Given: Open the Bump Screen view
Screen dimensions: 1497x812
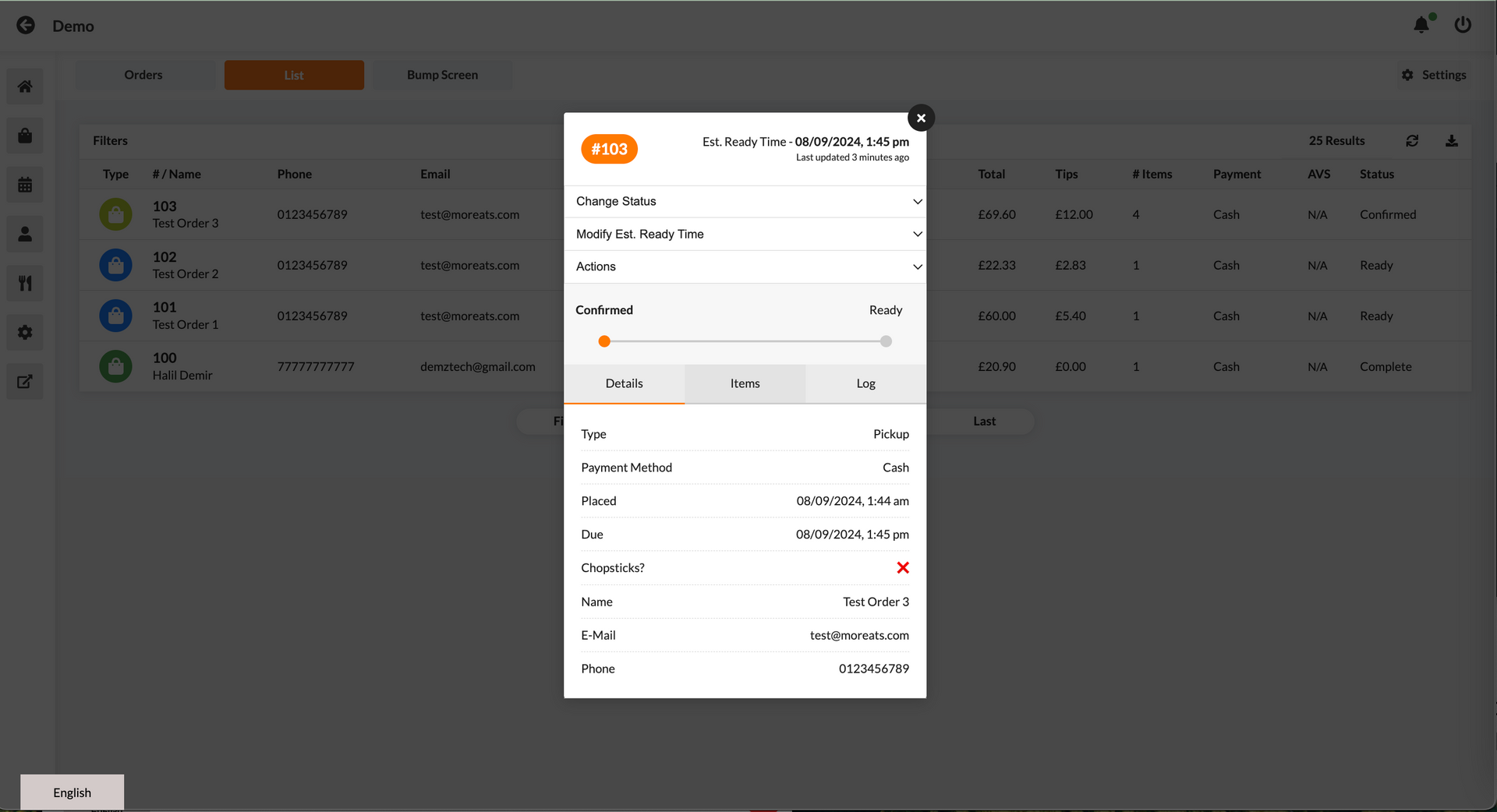Looking at the screenshot, I should point(442,75).
